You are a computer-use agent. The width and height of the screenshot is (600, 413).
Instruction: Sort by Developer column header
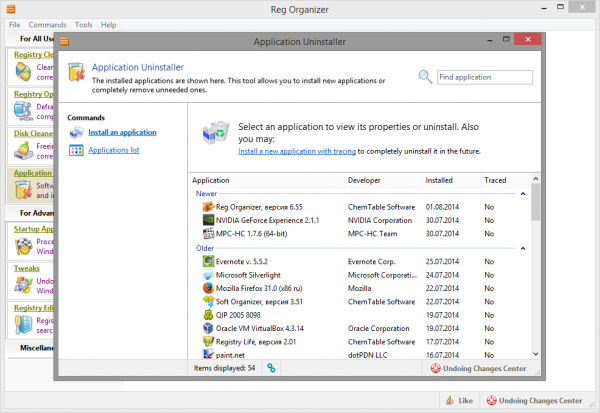(x=383, y=180)
